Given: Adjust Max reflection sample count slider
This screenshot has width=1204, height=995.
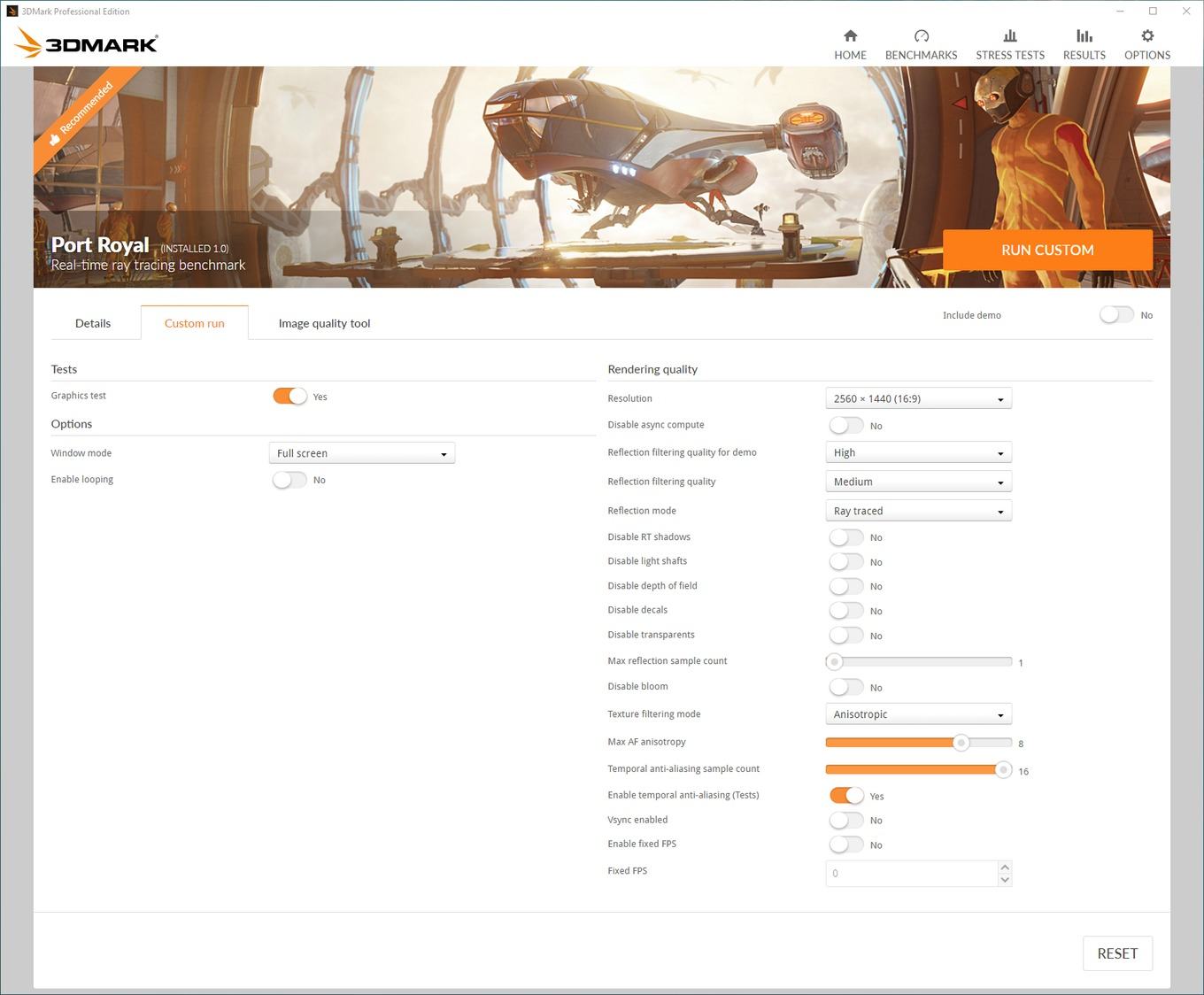Looking at the screenshot, I should click(x=918, y=661).
